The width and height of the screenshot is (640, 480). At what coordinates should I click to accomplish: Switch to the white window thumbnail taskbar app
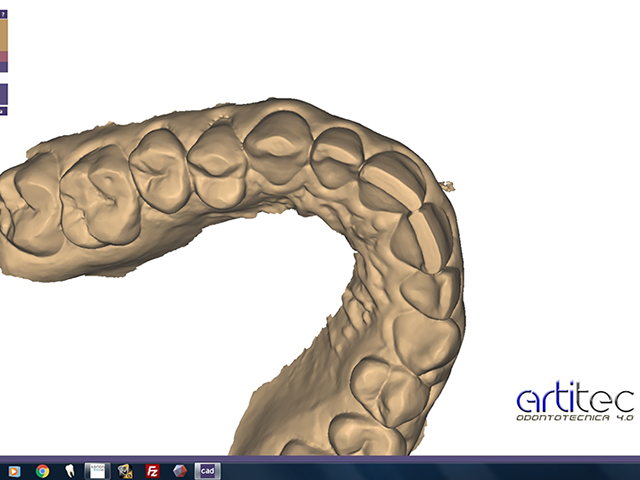[x=96, y=471]
